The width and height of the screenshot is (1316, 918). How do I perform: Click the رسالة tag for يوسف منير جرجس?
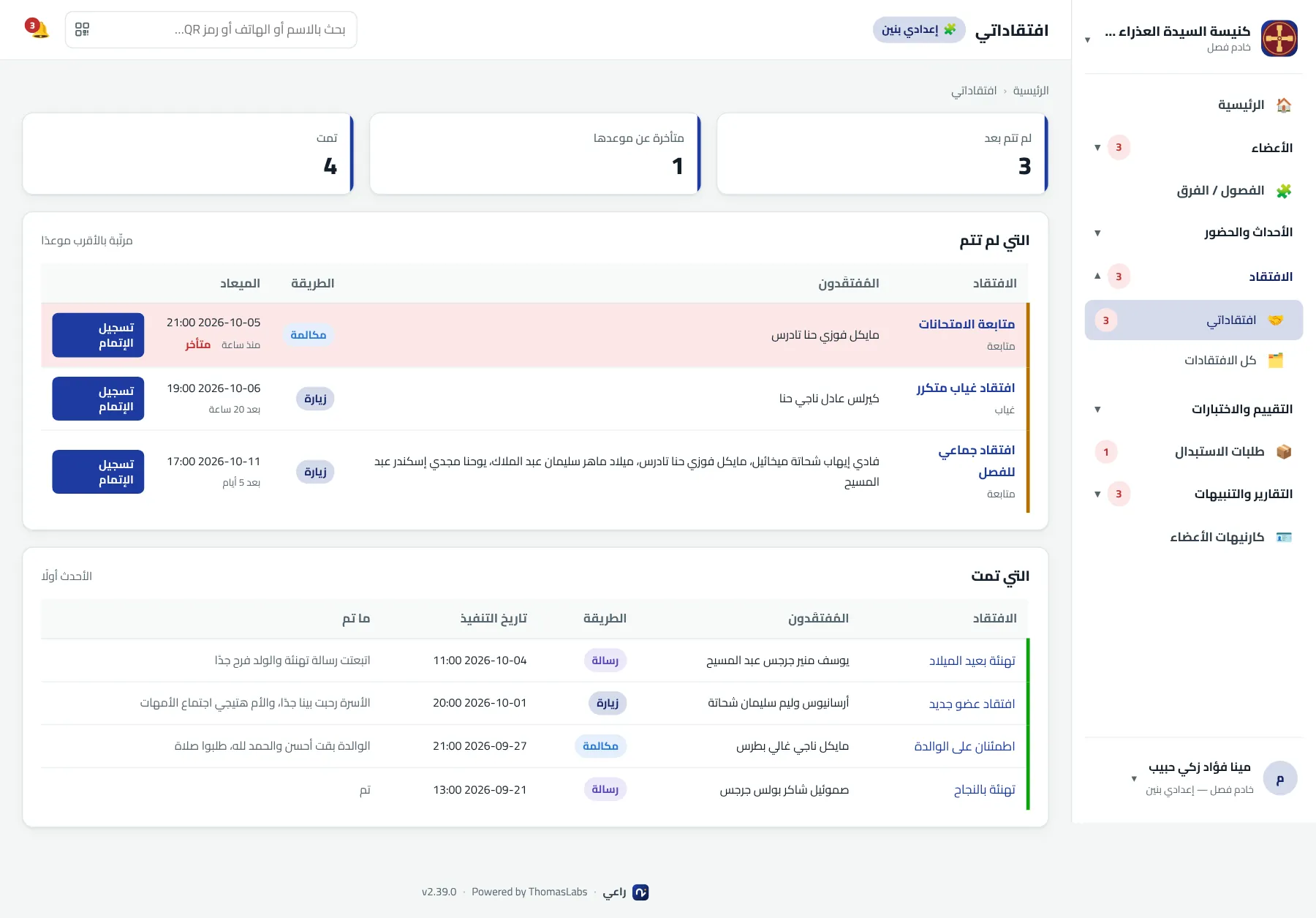[605, 661]
